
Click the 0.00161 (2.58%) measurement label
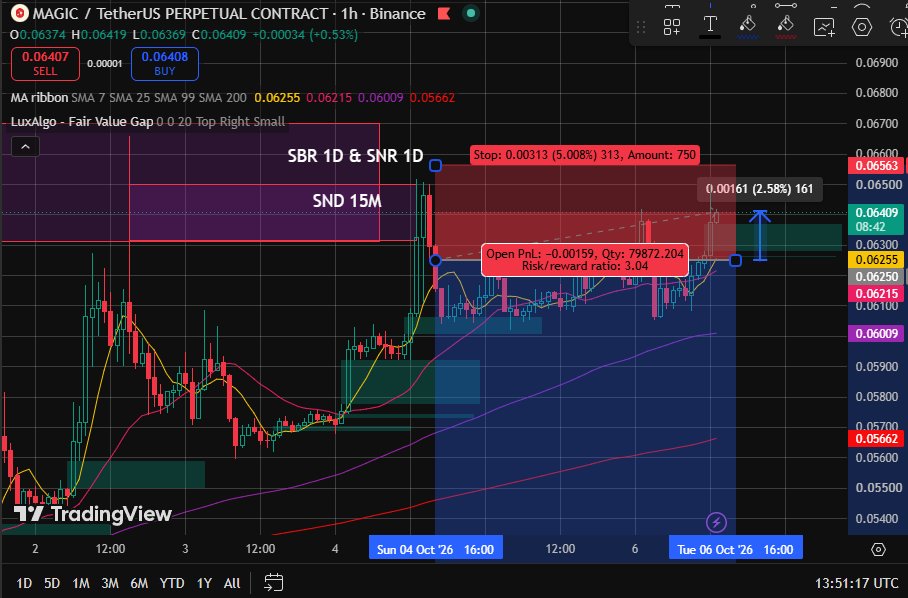pyautogui.click(x=759, y=189)
